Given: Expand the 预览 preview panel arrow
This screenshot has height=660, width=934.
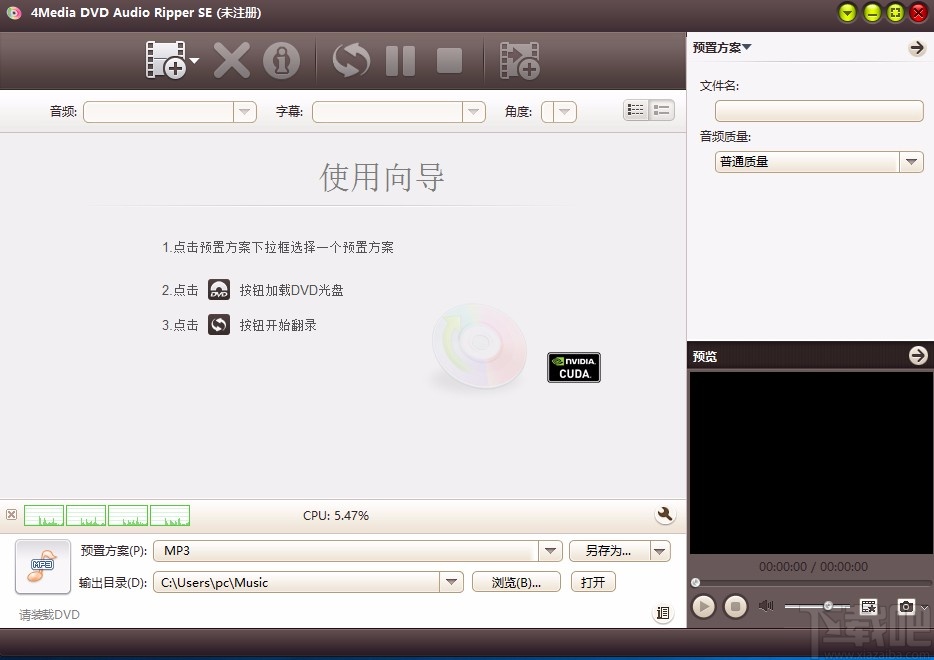Looking at the screenshot, I should point(917,355).
